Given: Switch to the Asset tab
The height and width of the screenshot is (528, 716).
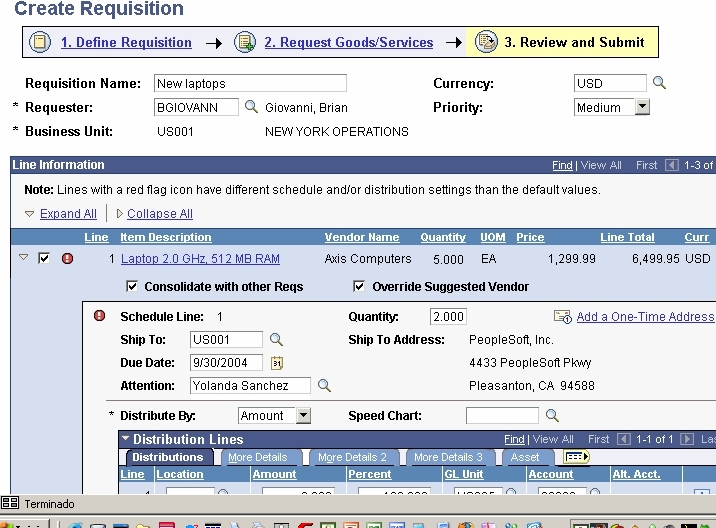Looking at the screenshot, I should click(x=525, y=457).
